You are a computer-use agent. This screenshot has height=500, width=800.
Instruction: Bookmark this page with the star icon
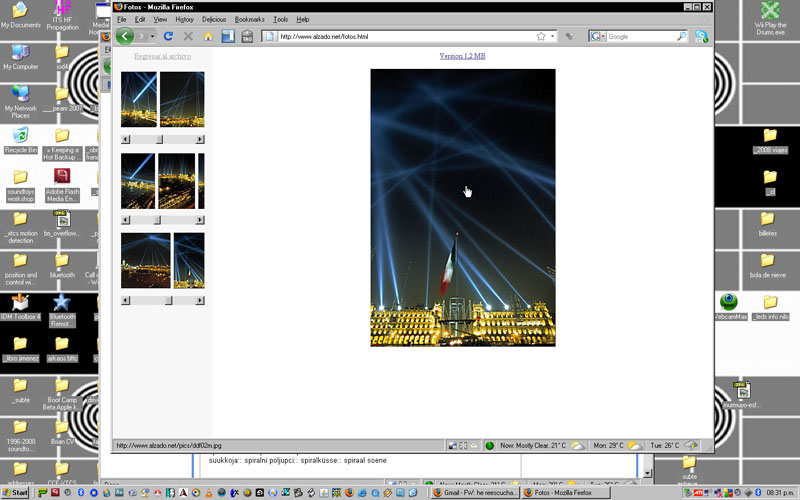pos(541,36)
